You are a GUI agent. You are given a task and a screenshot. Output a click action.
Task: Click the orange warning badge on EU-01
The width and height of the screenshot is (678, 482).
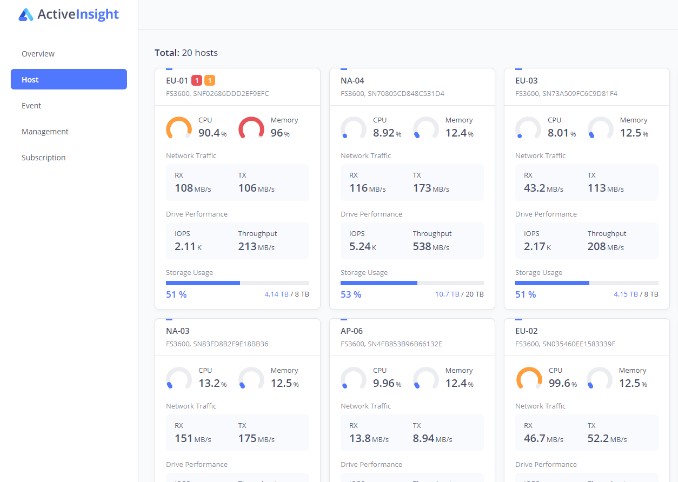coord(209,80)
